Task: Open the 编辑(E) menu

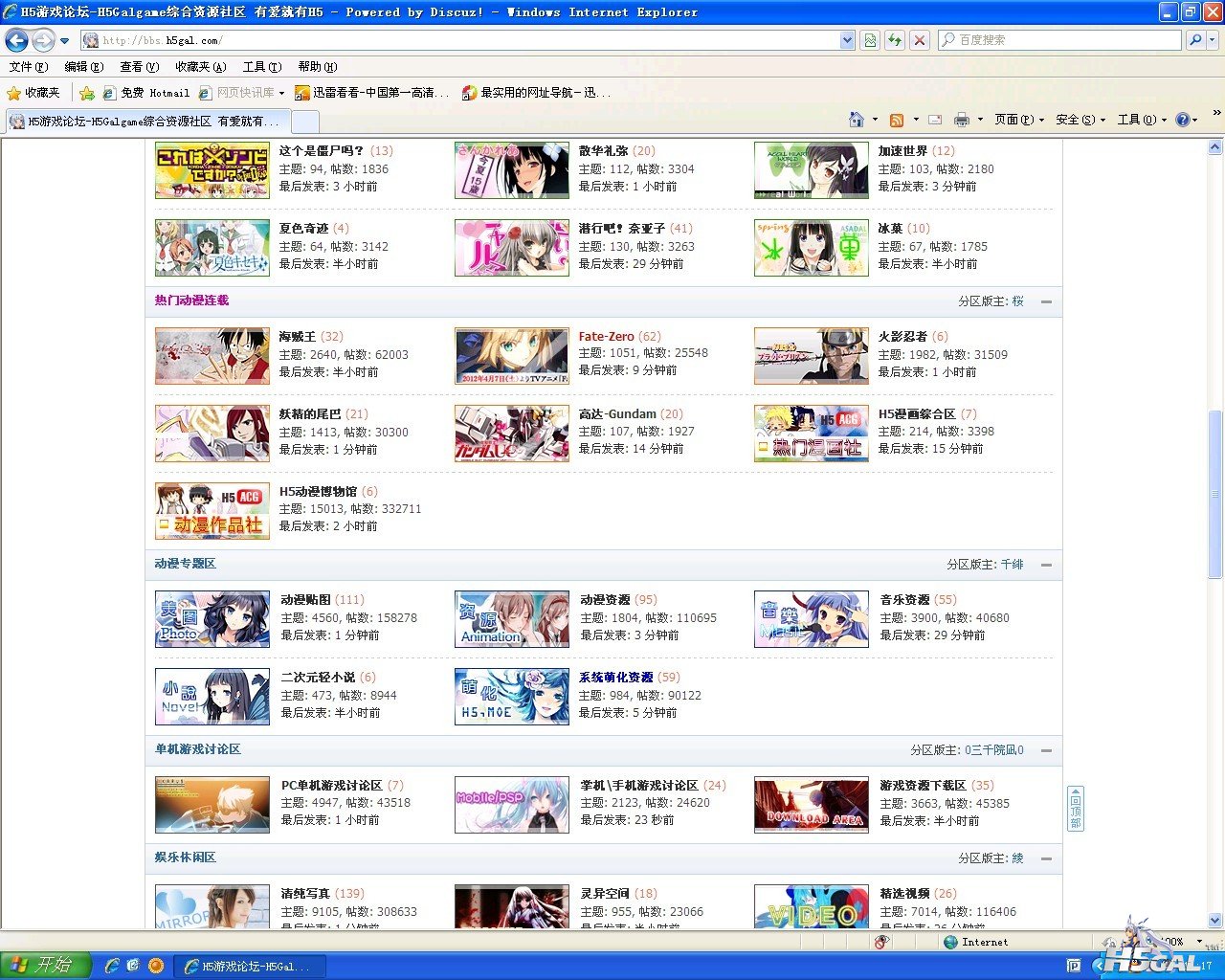Action: click(x=83, y=67)
